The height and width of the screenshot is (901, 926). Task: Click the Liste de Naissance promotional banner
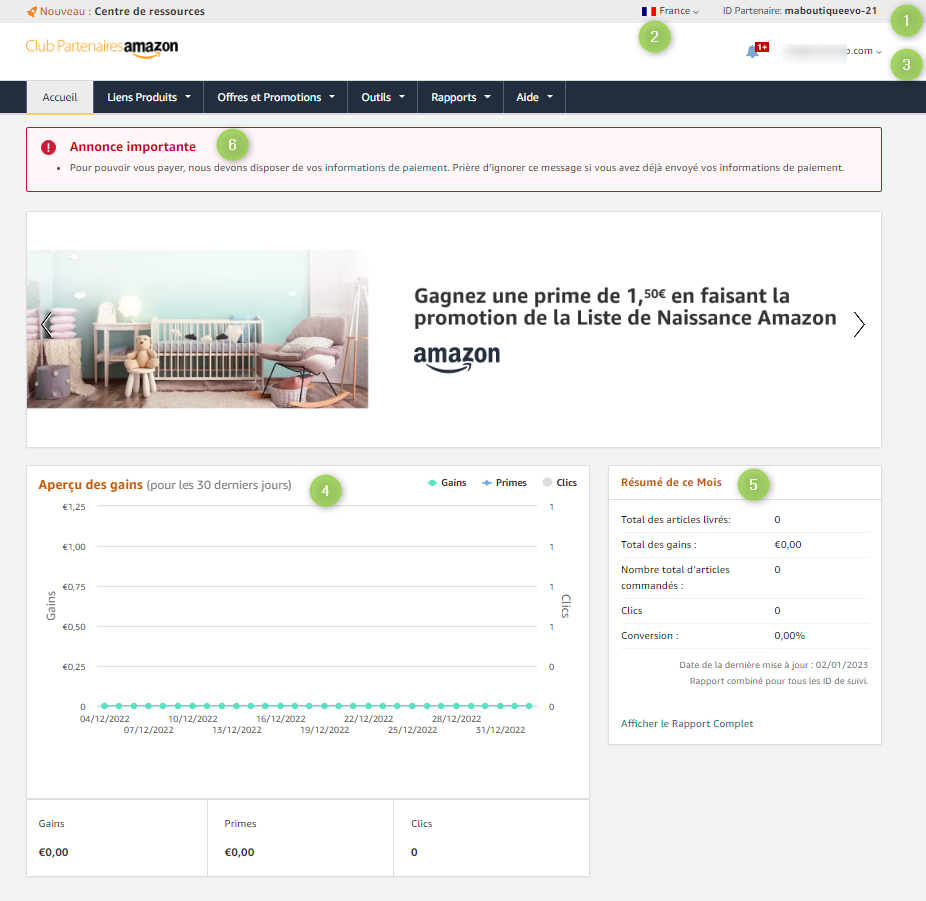(x=197, y=329)
